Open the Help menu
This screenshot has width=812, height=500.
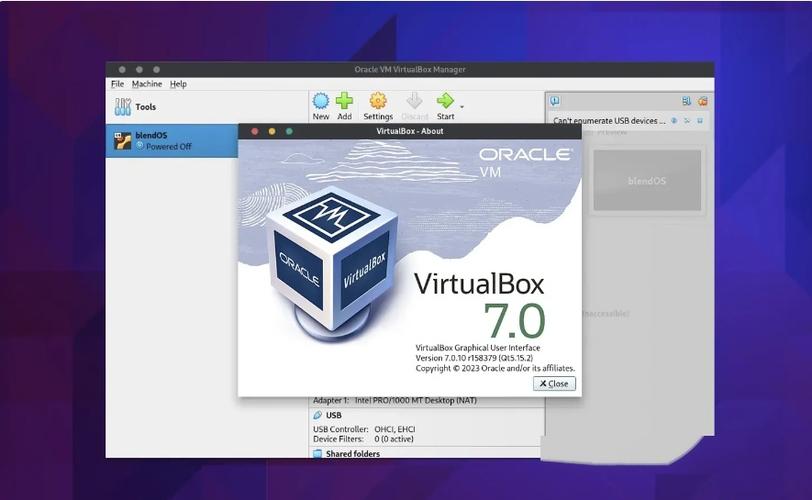pos(178,84)
